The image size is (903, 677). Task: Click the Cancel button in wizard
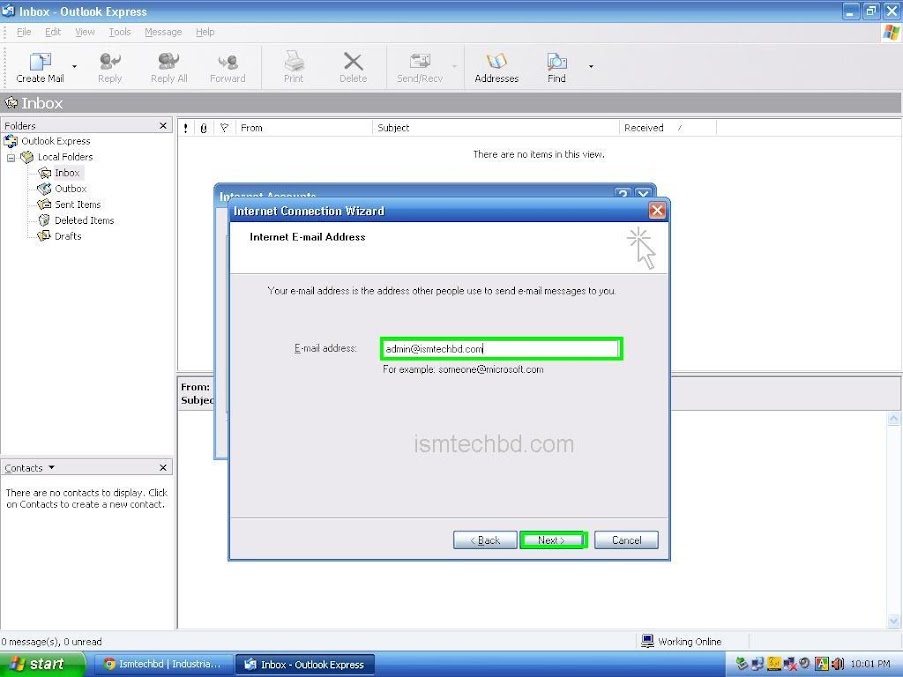click(626, 540)
